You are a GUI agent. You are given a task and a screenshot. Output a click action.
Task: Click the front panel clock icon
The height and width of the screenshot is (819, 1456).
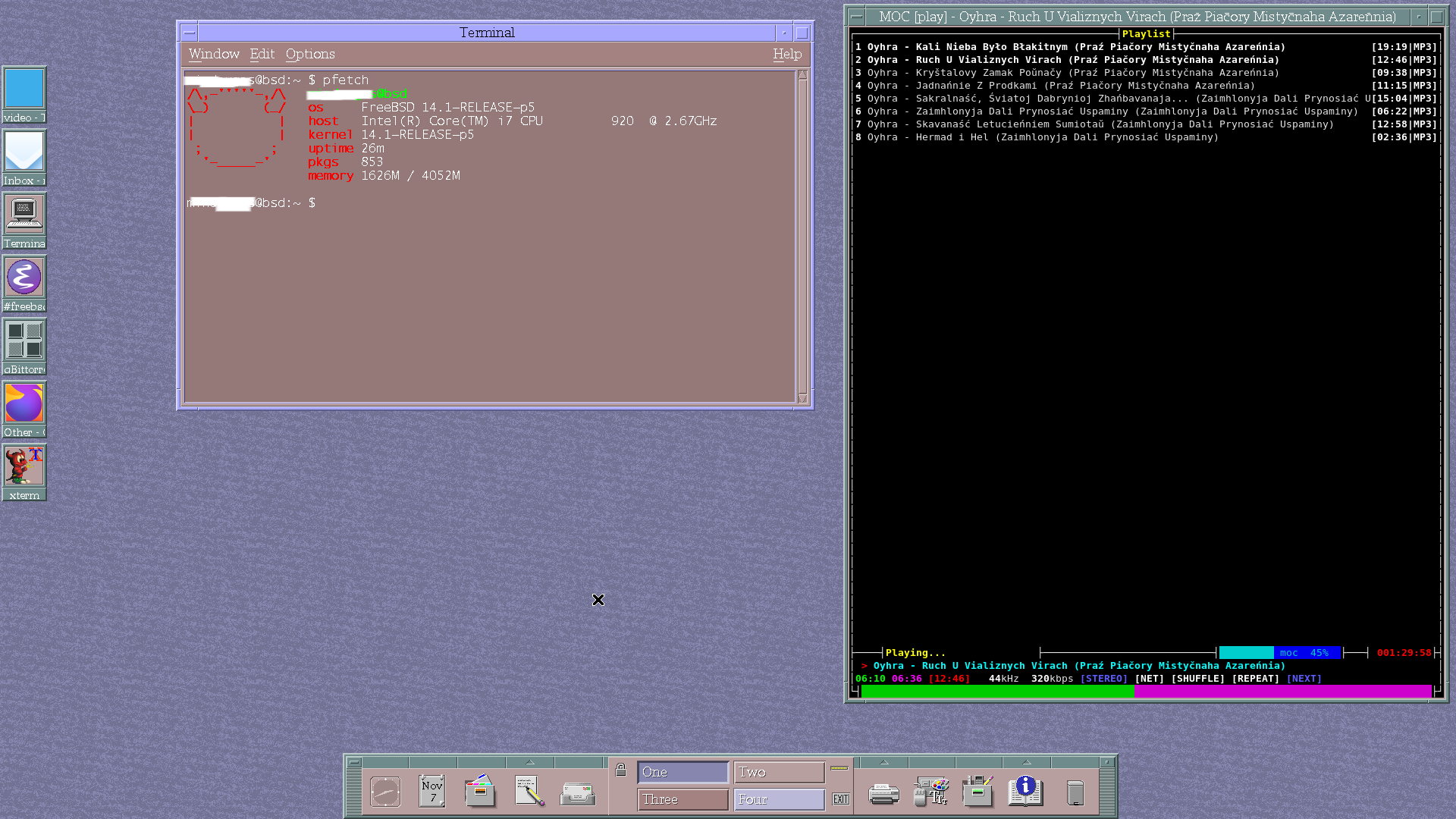click(x=385, y=792)
